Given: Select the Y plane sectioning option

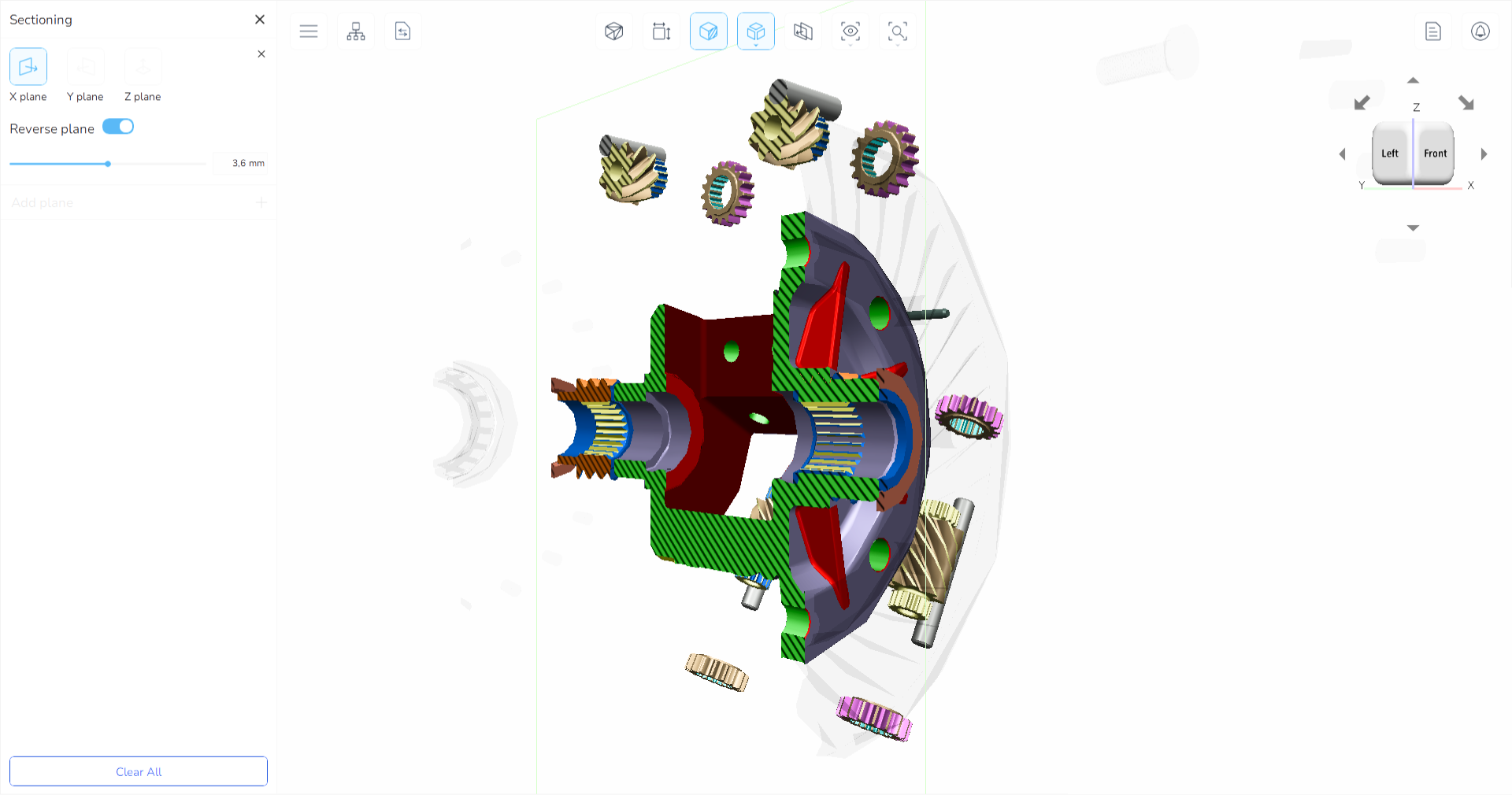Looking at the screenshot, I should 85,67.
